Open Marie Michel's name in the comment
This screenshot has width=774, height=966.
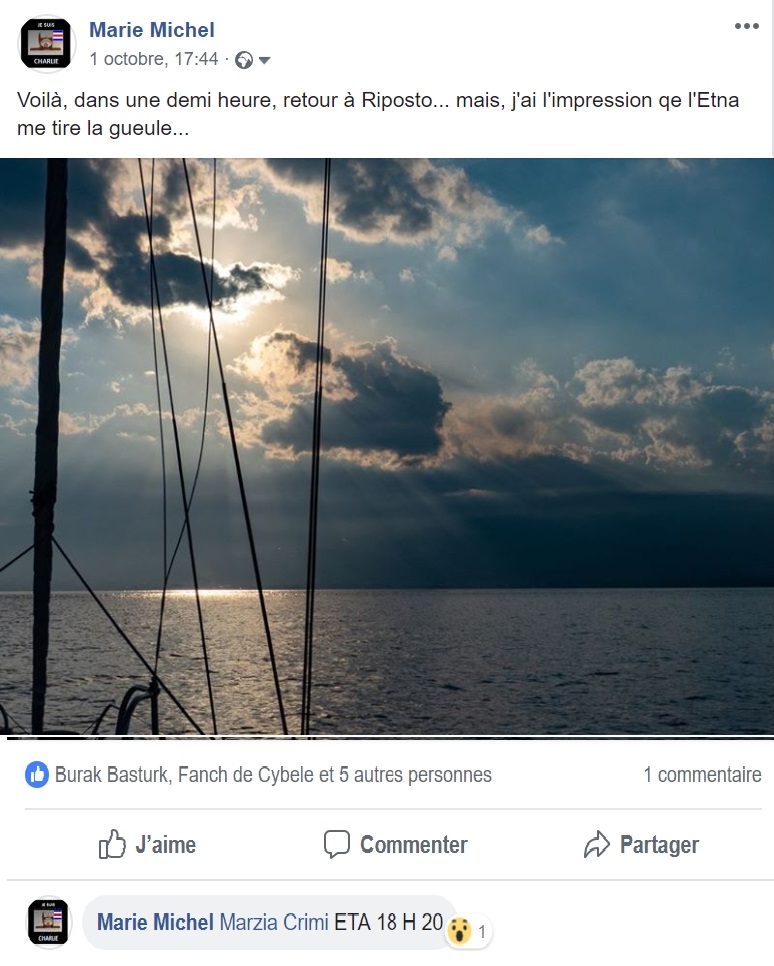click(155, 922)
